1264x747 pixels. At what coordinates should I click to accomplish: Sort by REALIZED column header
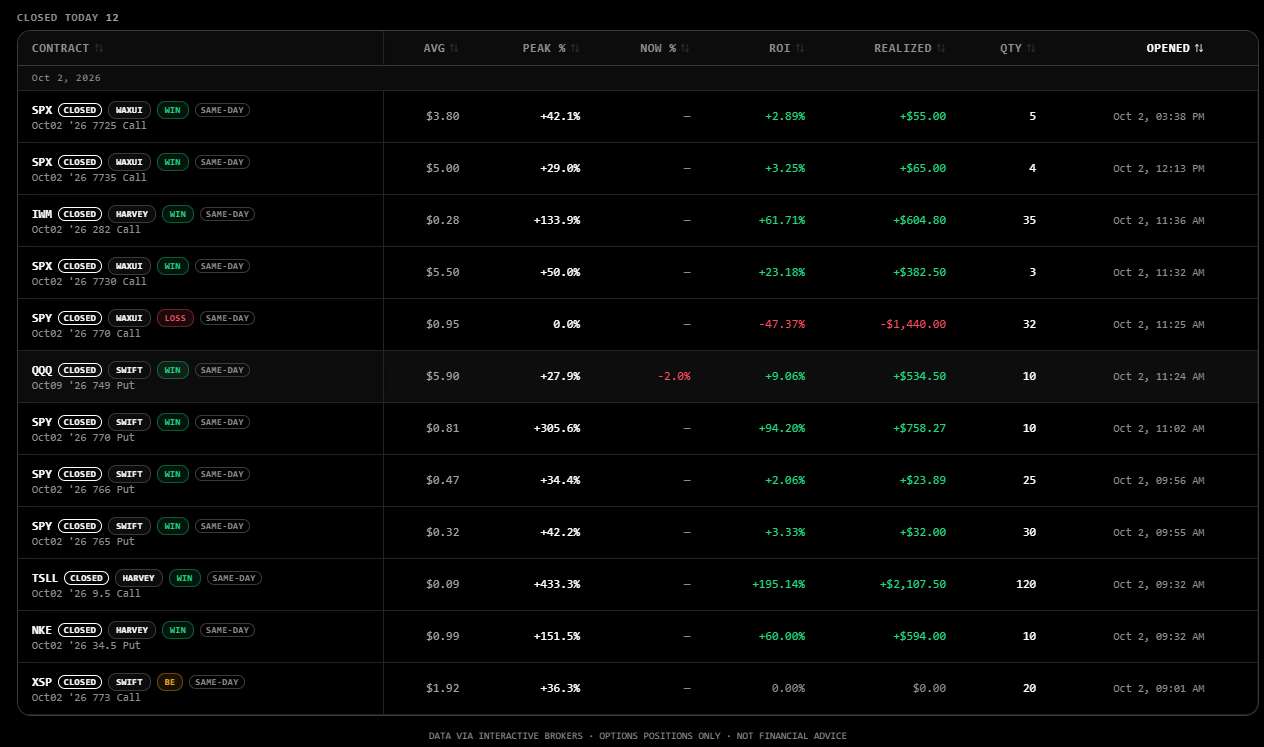click(x=910, y=48)
